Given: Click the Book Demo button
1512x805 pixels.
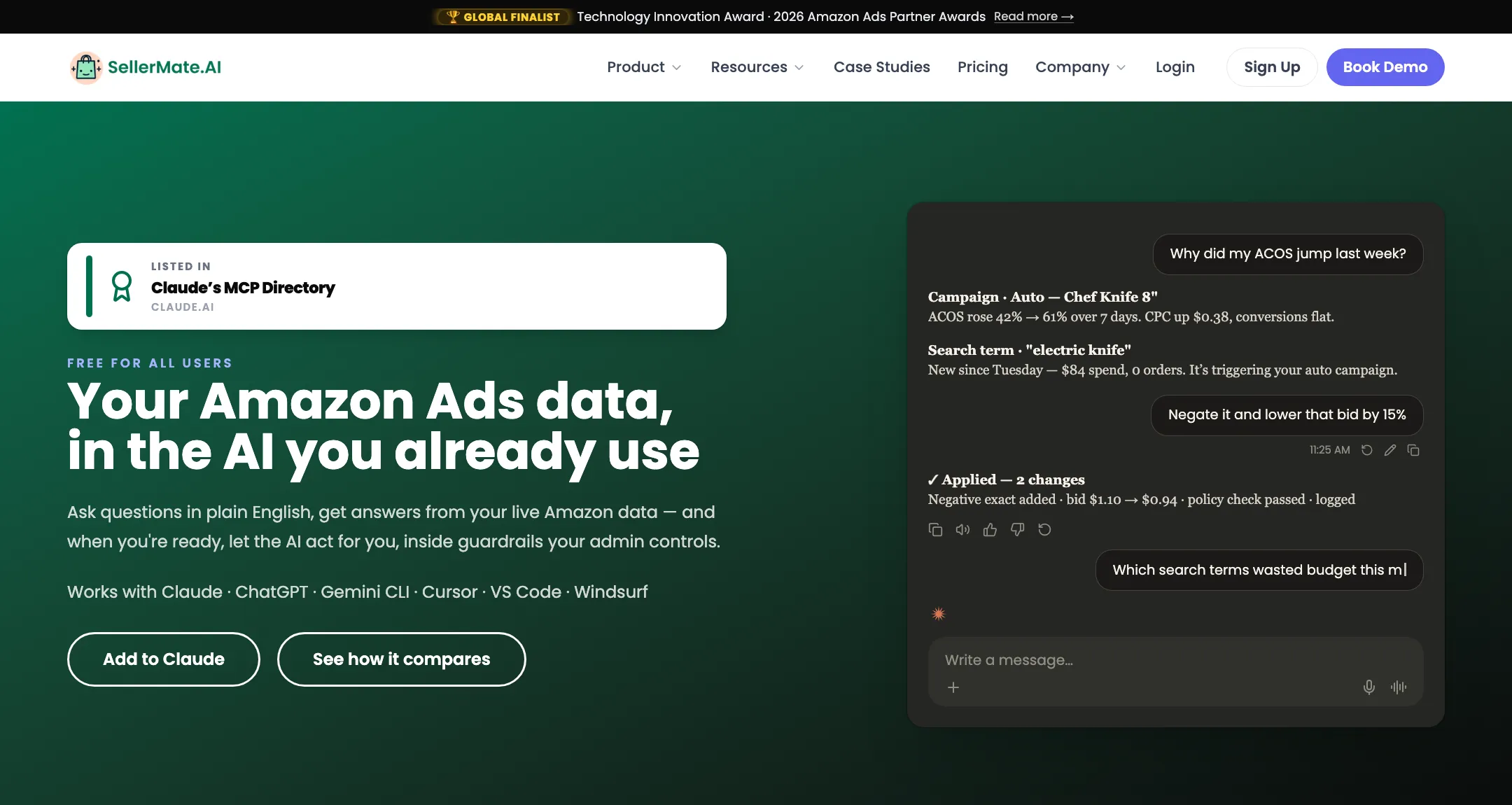Looking at the screenshot, I should (1385, 67).
